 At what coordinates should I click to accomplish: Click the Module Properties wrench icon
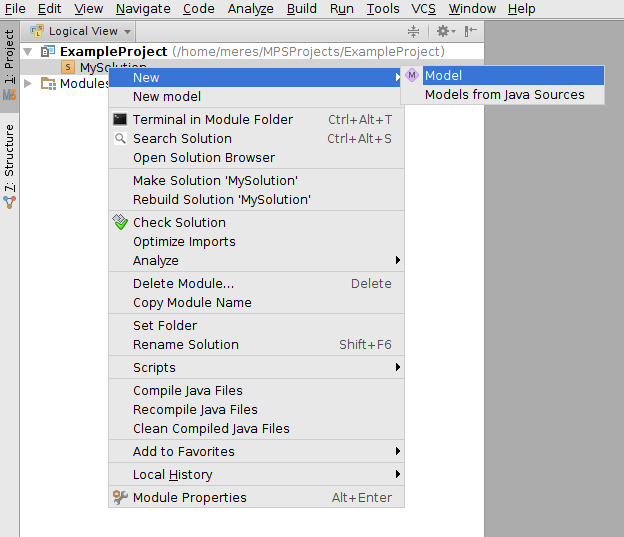120,497
